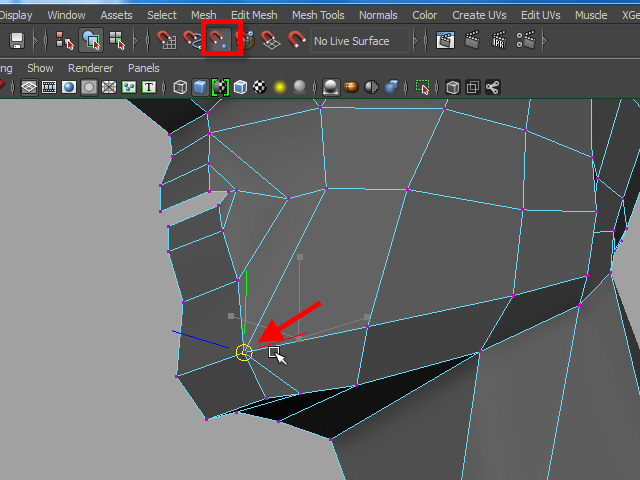Click the green Y-axis manipulator handle

coord(245,302)
